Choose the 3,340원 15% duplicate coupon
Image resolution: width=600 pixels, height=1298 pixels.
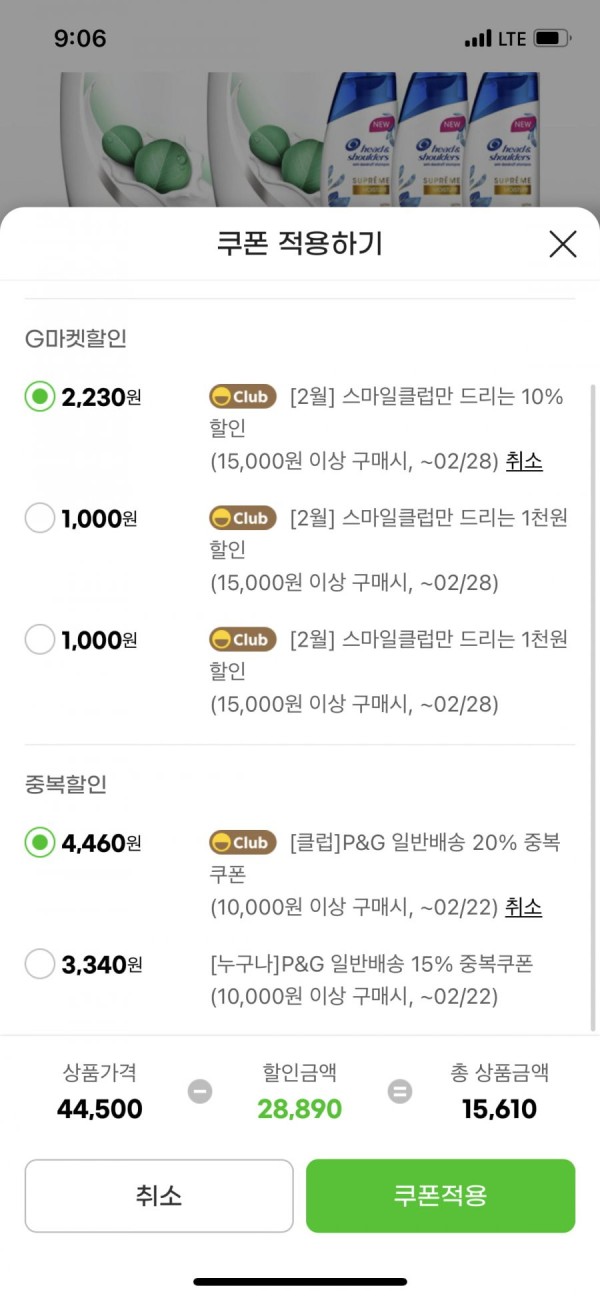pos(40,964)
